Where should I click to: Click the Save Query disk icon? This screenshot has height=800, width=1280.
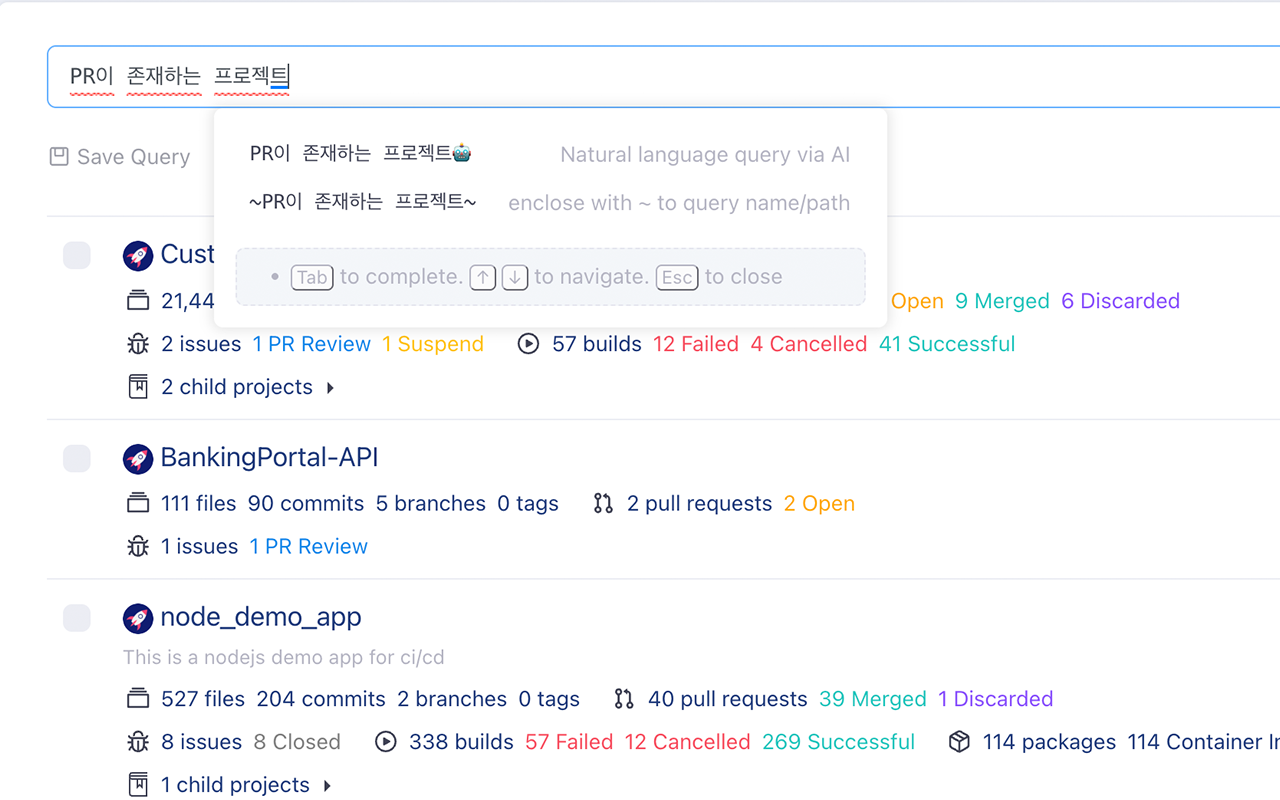pos(59,156)
